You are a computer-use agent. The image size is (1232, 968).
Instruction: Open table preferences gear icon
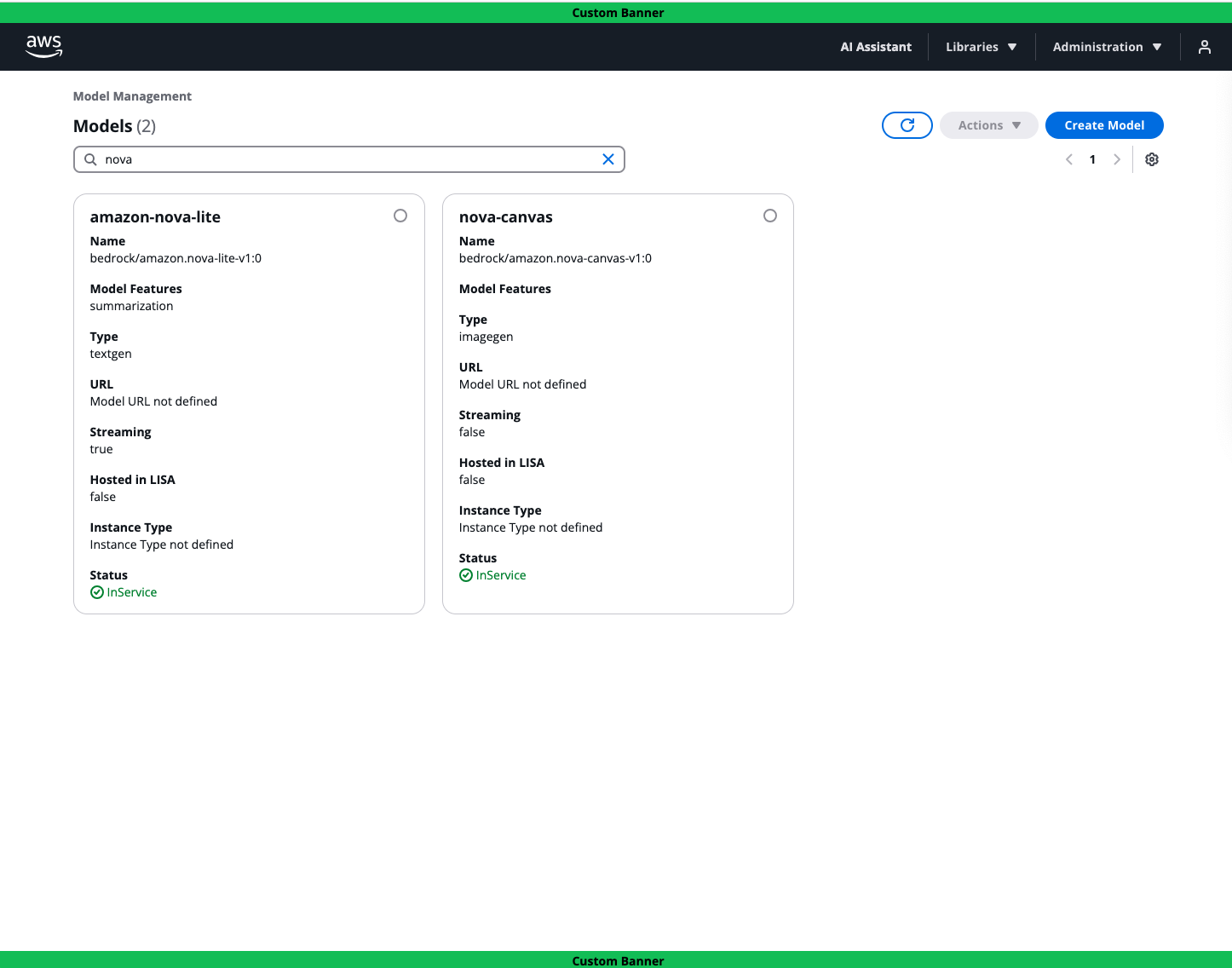tap(1152, 159)
